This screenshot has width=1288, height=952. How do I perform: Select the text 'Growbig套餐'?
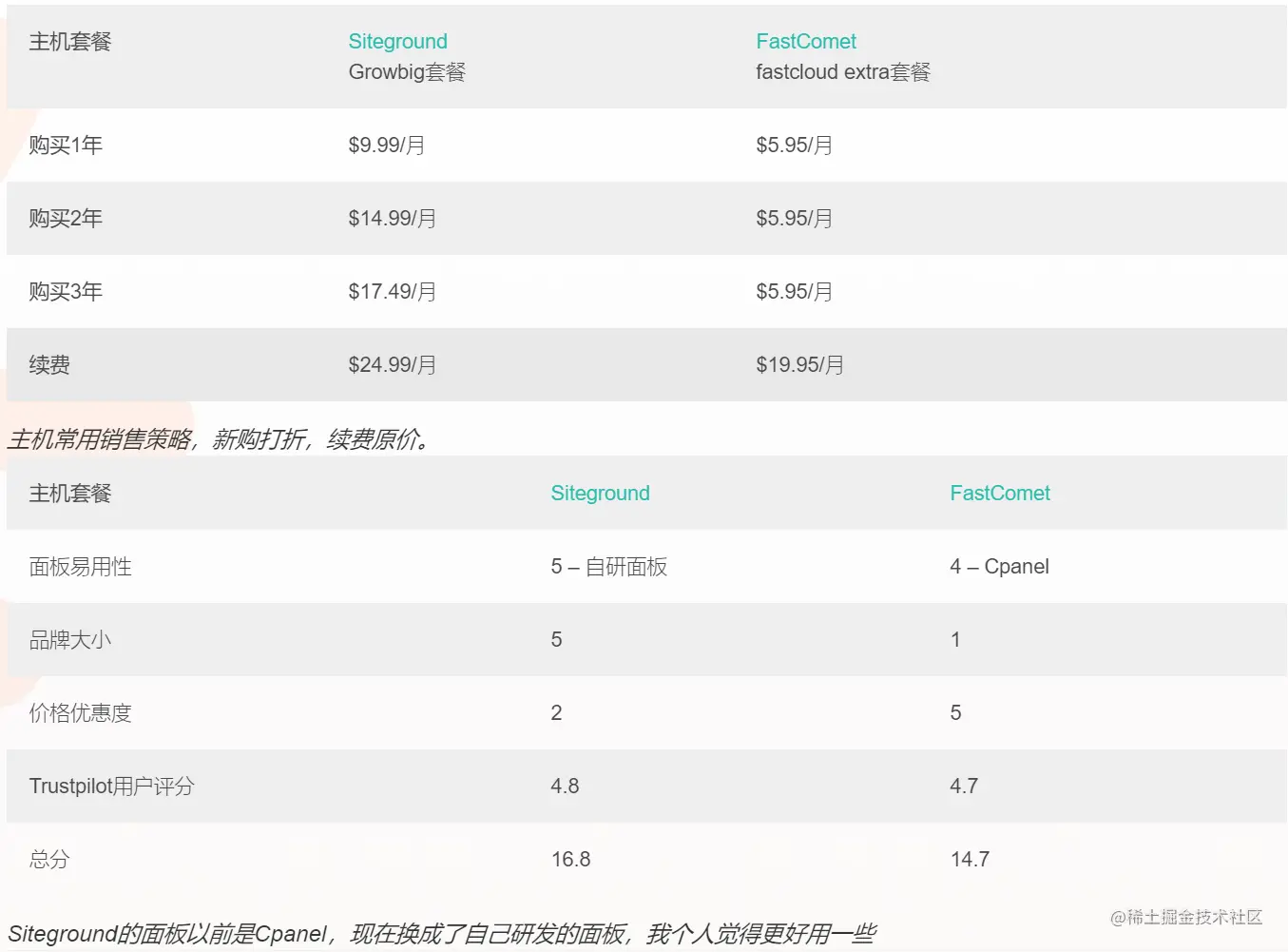click(407, 72)
